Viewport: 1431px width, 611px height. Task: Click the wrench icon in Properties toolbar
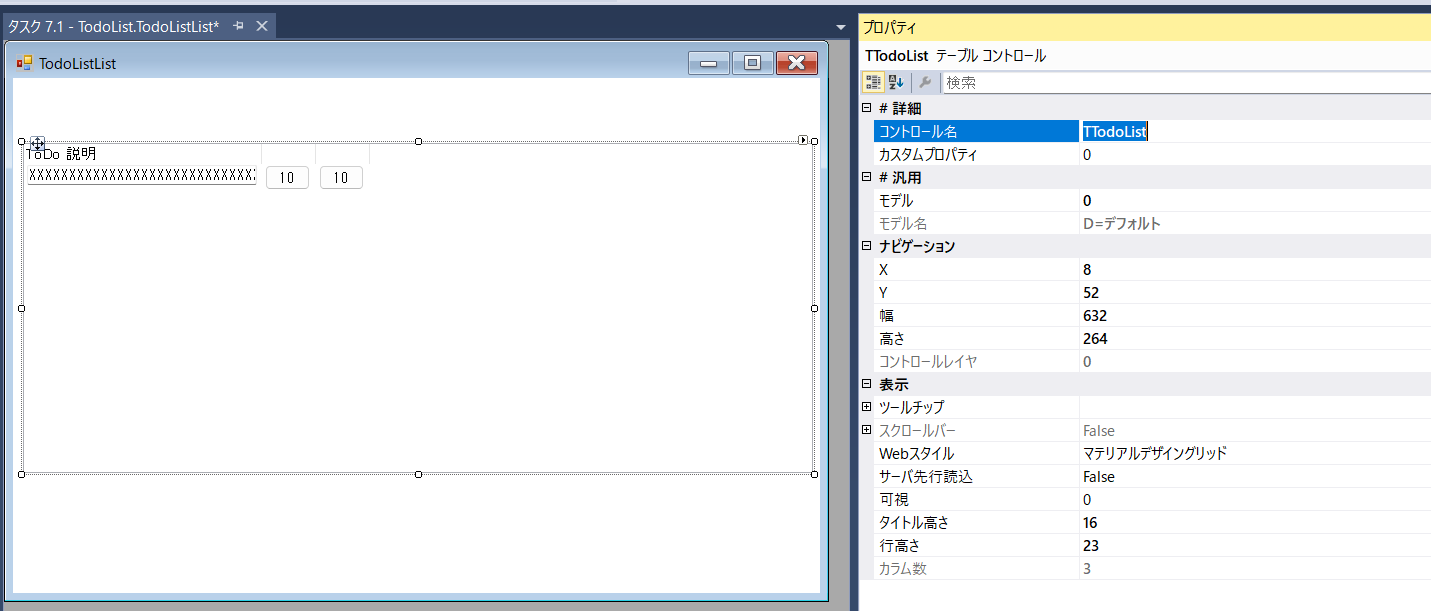coord(925,83)
